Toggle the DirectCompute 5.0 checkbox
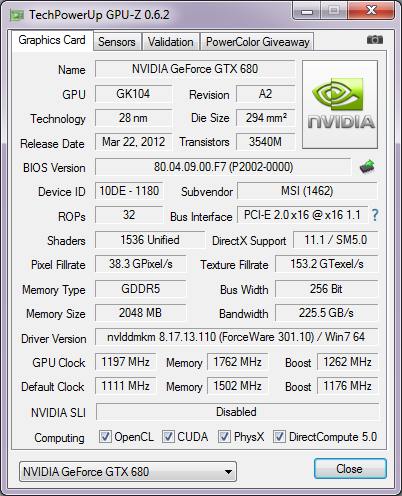Viewport: 402px width, 496px height. (279, 436)
